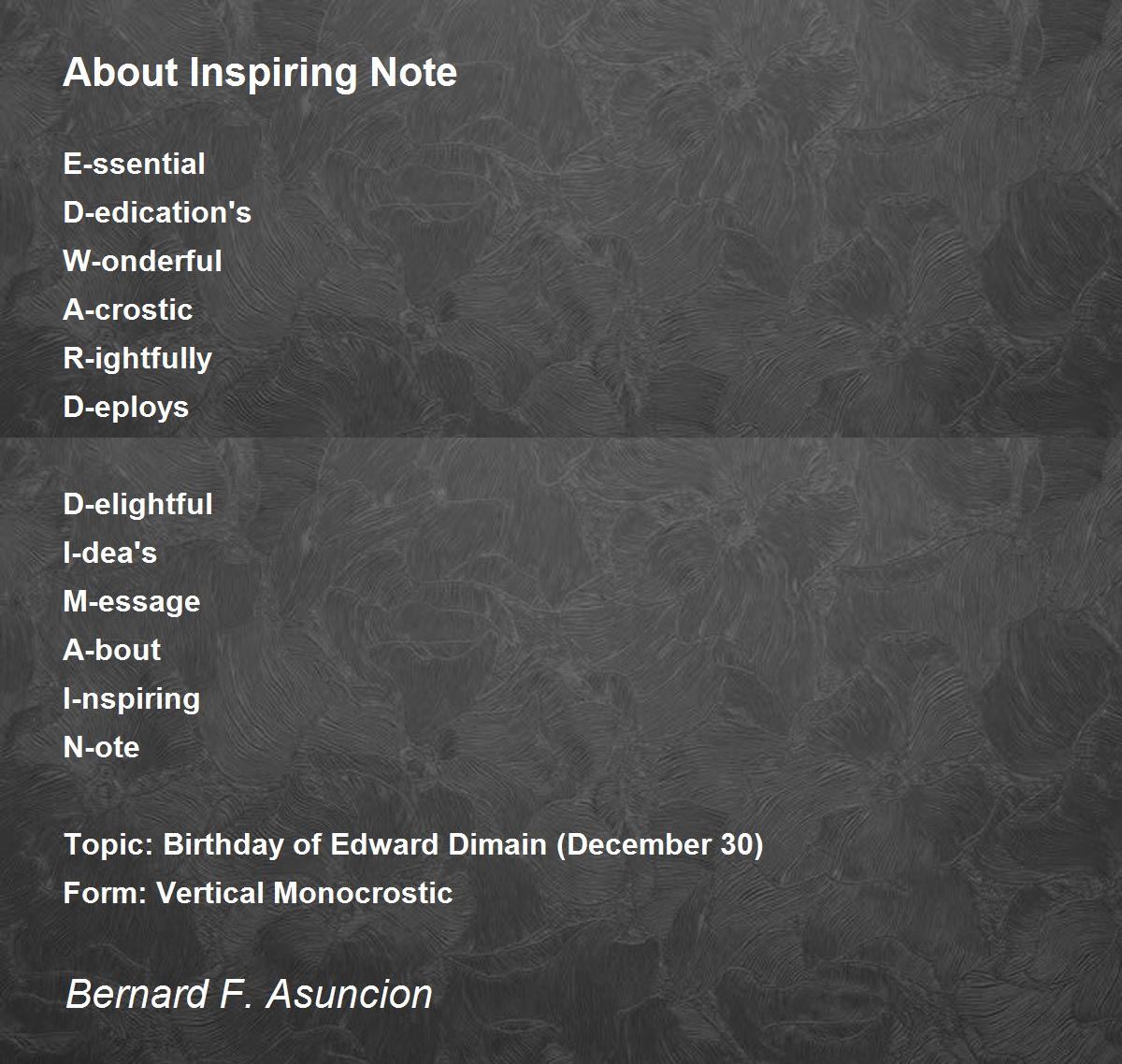Click the line E-ssential
Image resolution: width=1122 pixels, height=1064 pixels.
pyautogui.click(x=134, y=164)
